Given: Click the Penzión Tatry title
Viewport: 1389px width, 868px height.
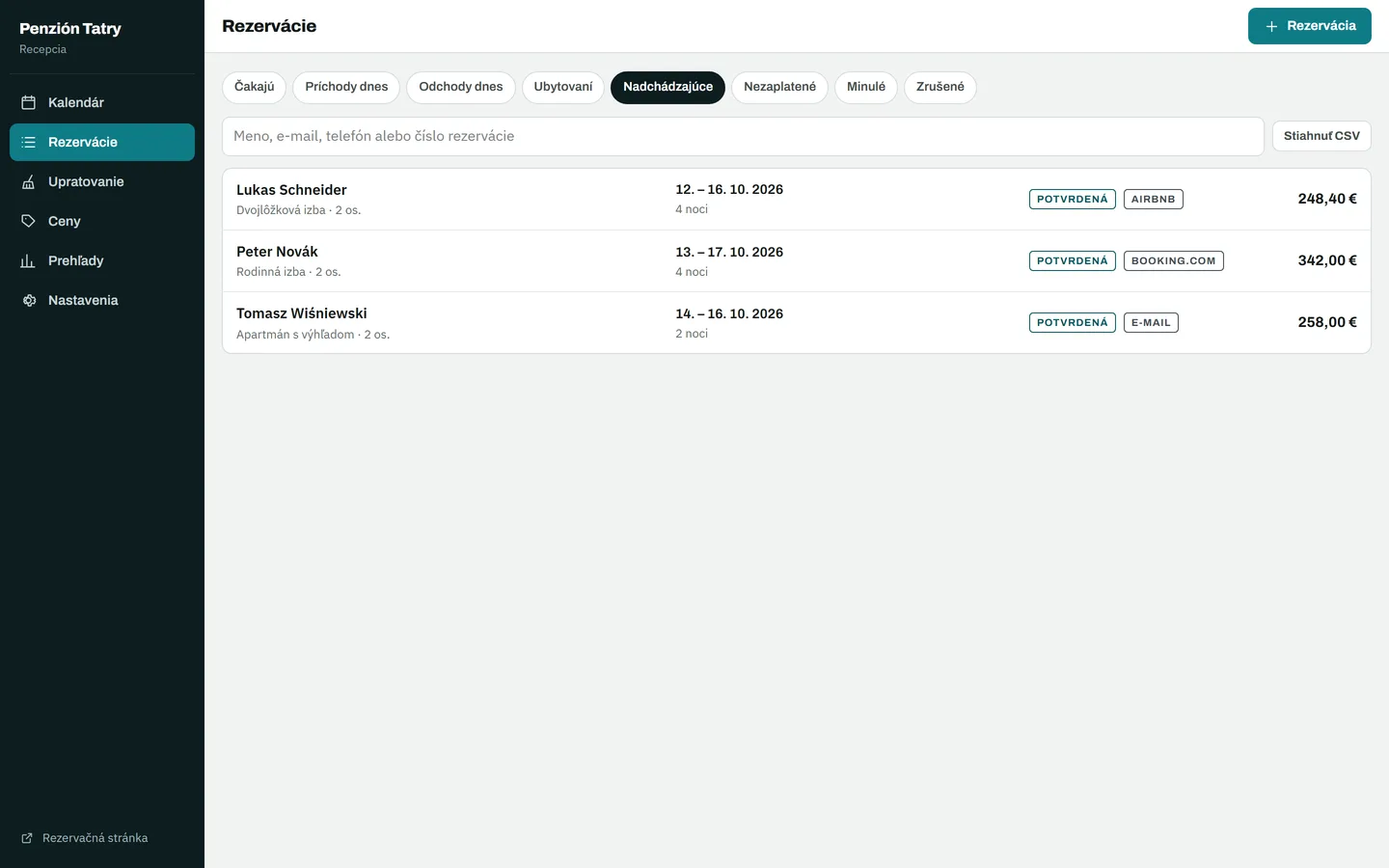Looking at the screenshot, I should click(x=70, y=29).
